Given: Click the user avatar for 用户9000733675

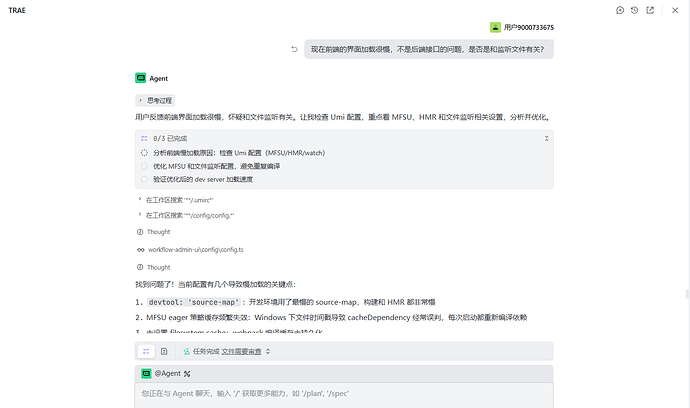Looking at the screenshot, I should 495,27.
